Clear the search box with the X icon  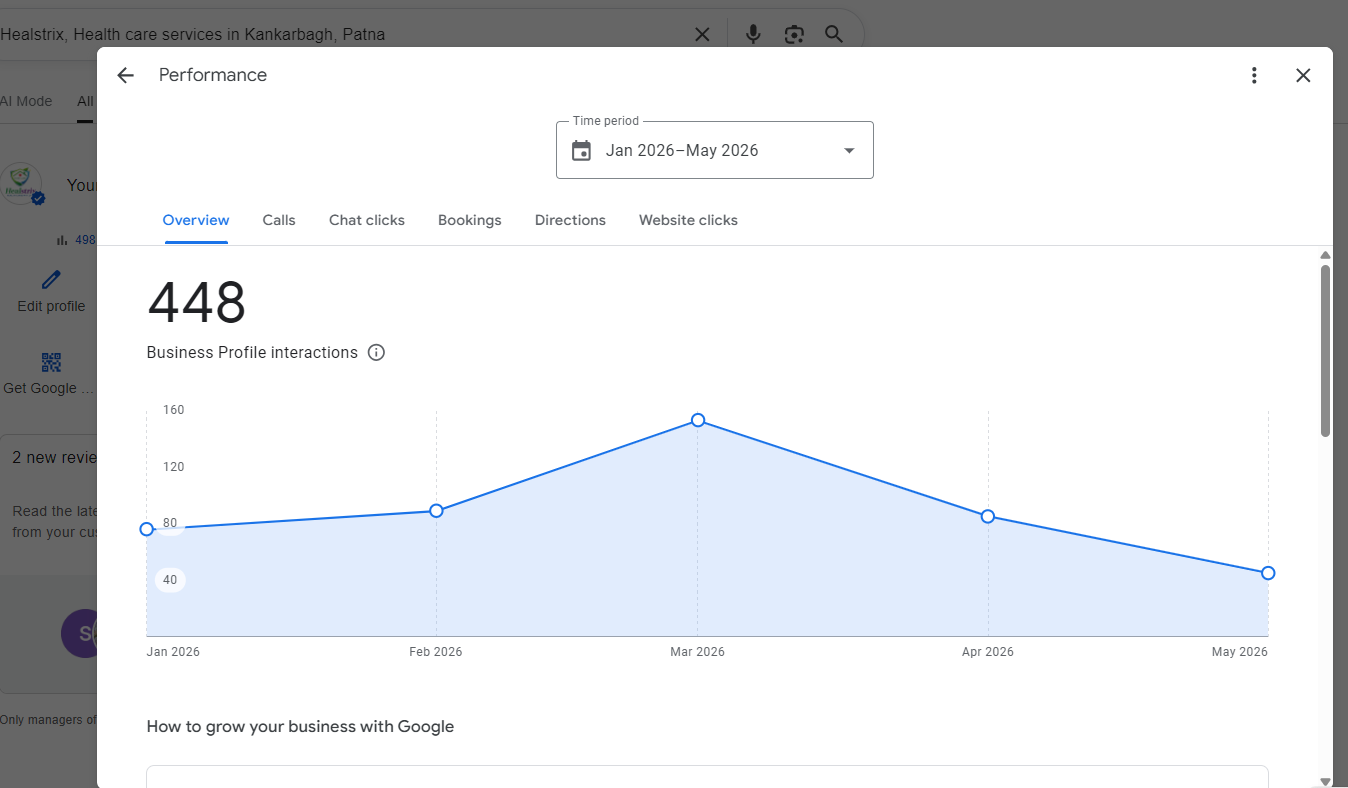[702, 34]
